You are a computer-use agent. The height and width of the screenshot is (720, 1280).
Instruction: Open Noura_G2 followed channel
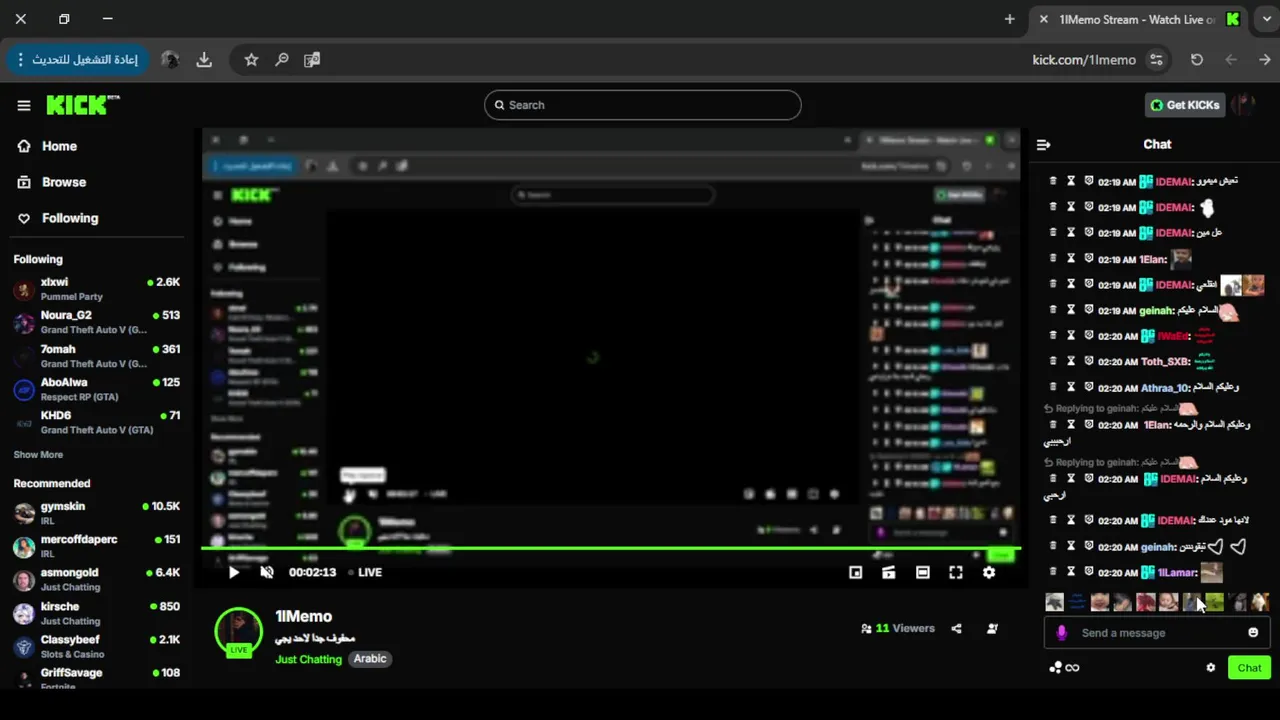coord(96,322)
